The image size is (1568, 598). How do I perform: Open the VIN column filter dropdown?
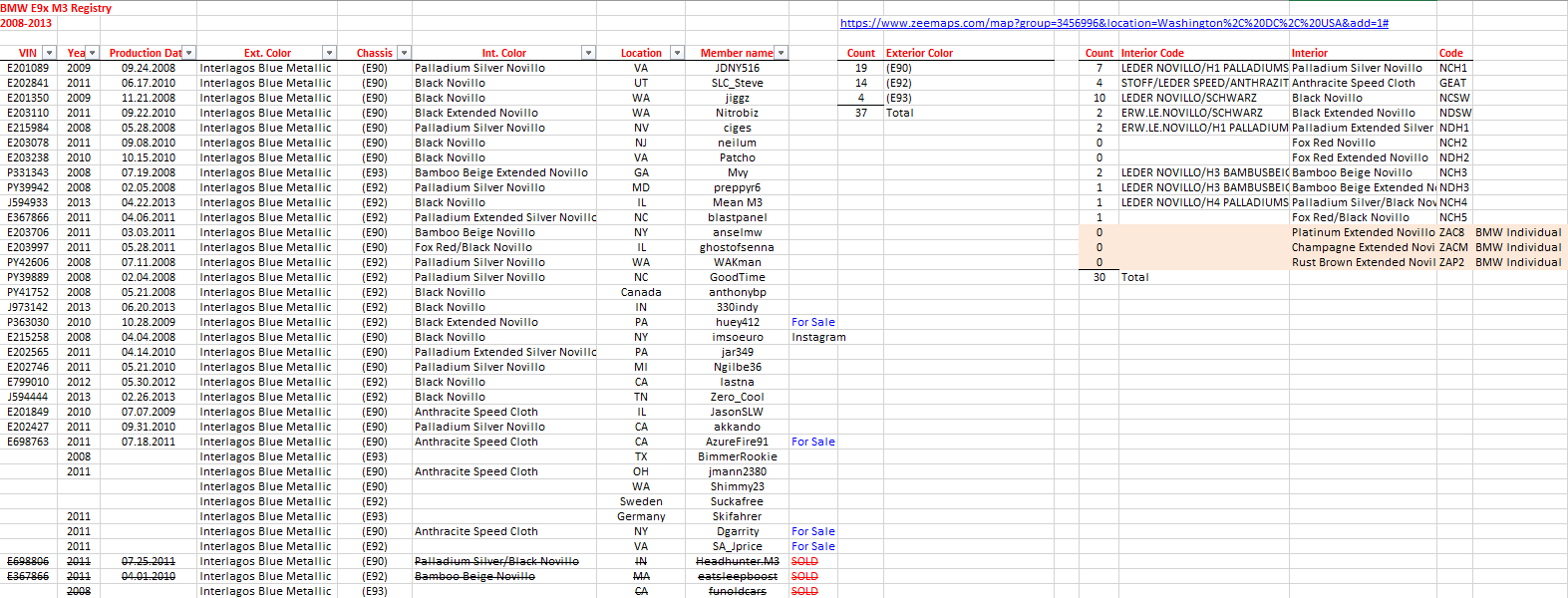[x=49, y=53]
